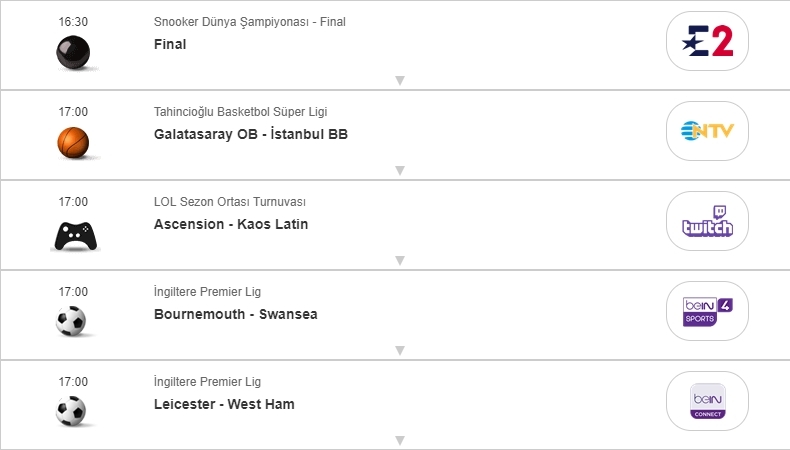This screenshot has width=790, height=450.
Task: Click the NTV channel logo
Action: point(707,131)
